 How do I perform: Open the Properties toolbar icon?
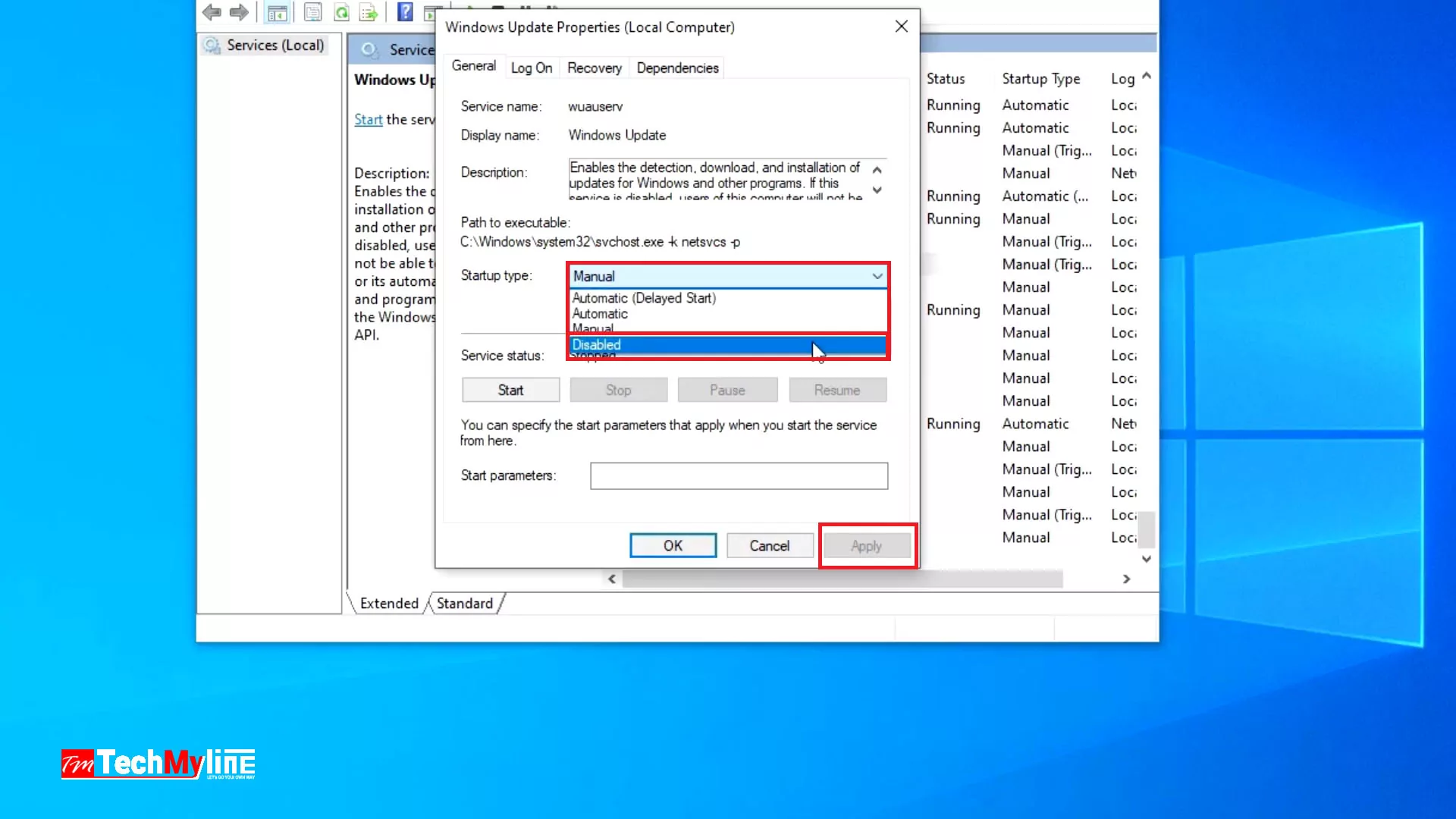pyautogui.click(x=312, y=12)
